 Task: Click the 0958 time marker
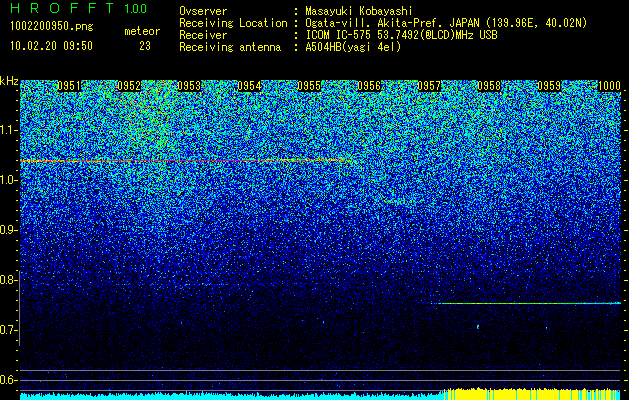[x=489, y=86]
